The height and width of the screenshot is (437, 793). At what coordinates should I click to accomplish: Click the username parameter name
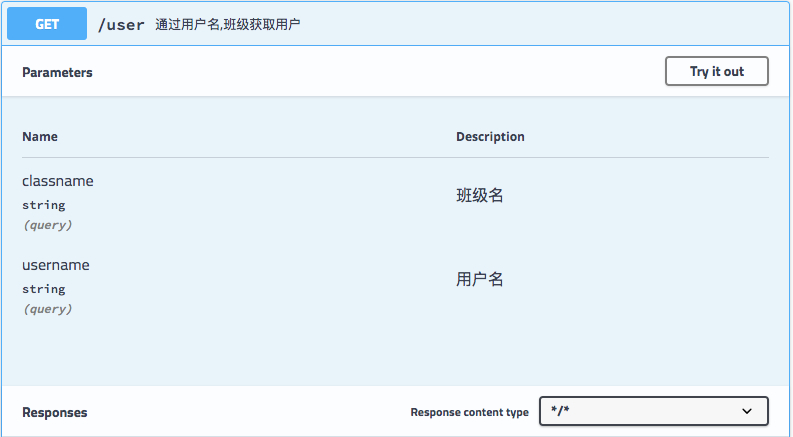[56, 265]
